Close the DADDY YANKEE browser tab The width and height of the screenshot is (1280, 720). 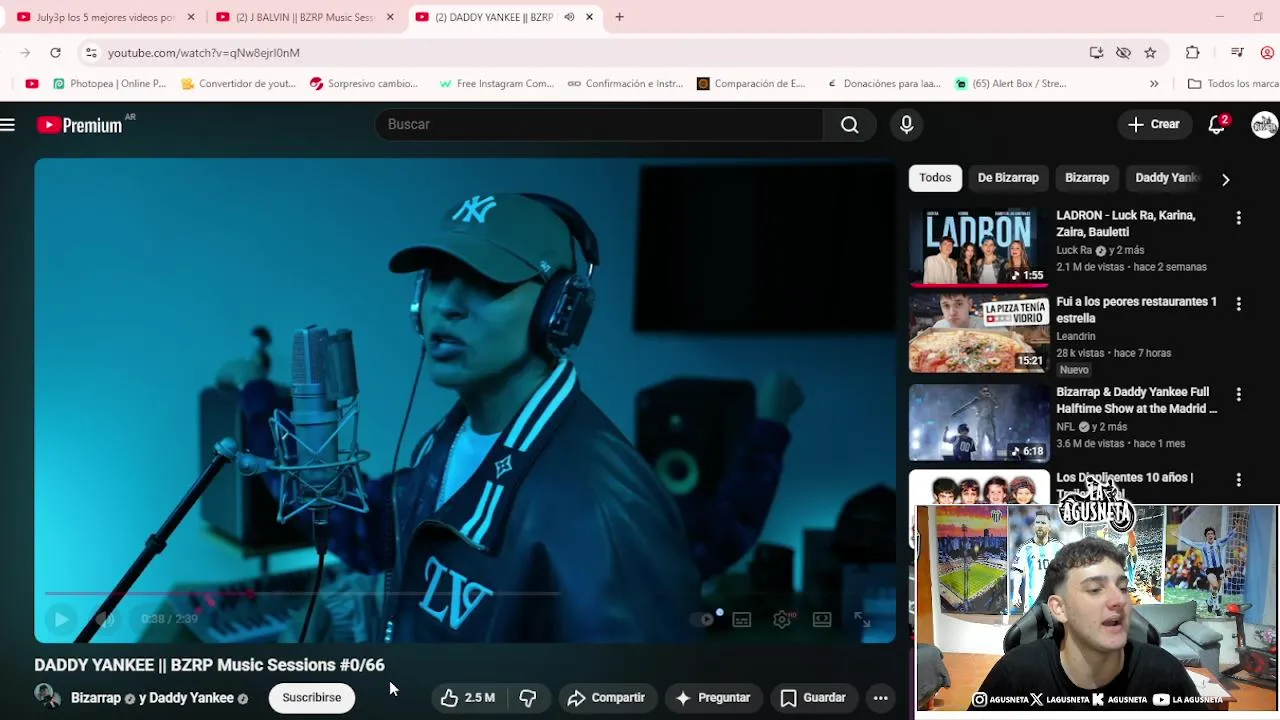[589, 17]
